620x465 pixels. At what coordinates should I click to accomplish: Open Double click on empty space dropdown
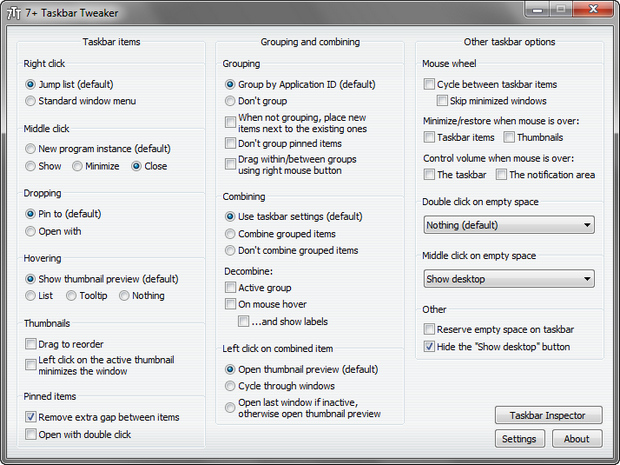509,225
